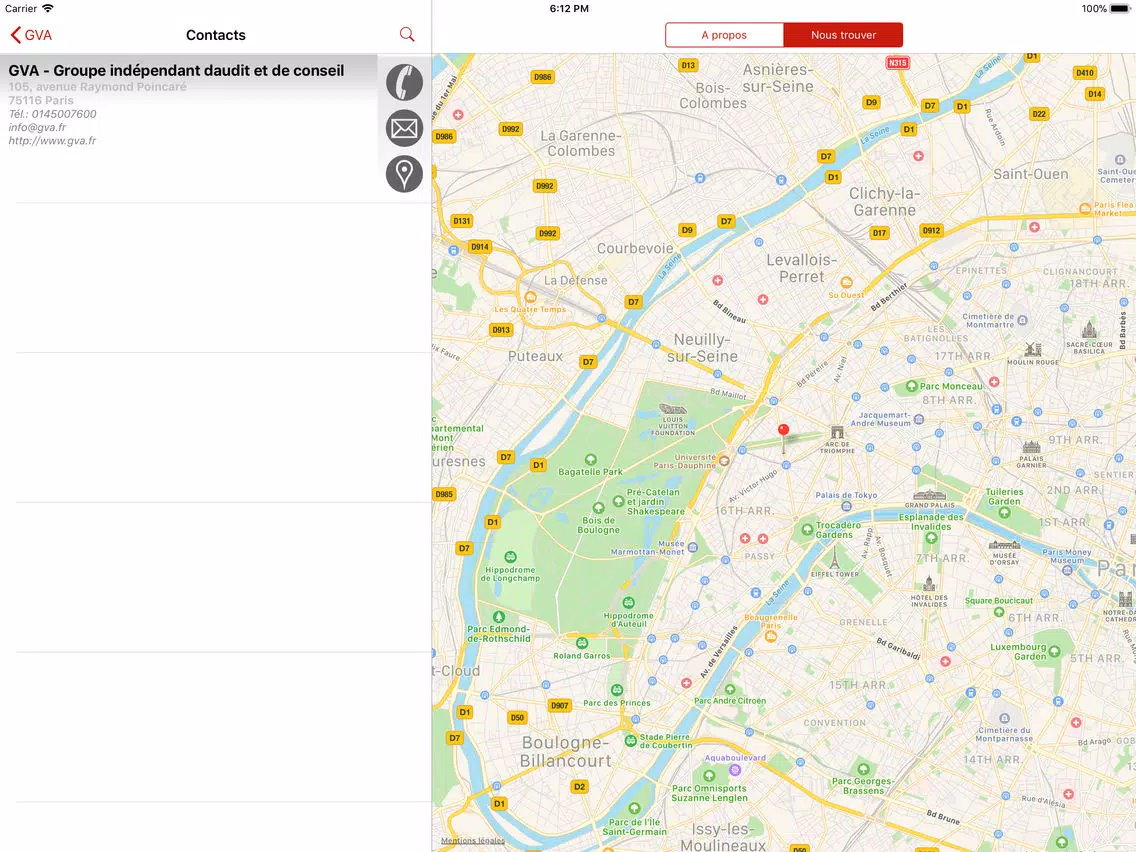Tap the phone number 0145007600
The width and height of the screenshot is (1136, 852).
(x=64, y=114)
